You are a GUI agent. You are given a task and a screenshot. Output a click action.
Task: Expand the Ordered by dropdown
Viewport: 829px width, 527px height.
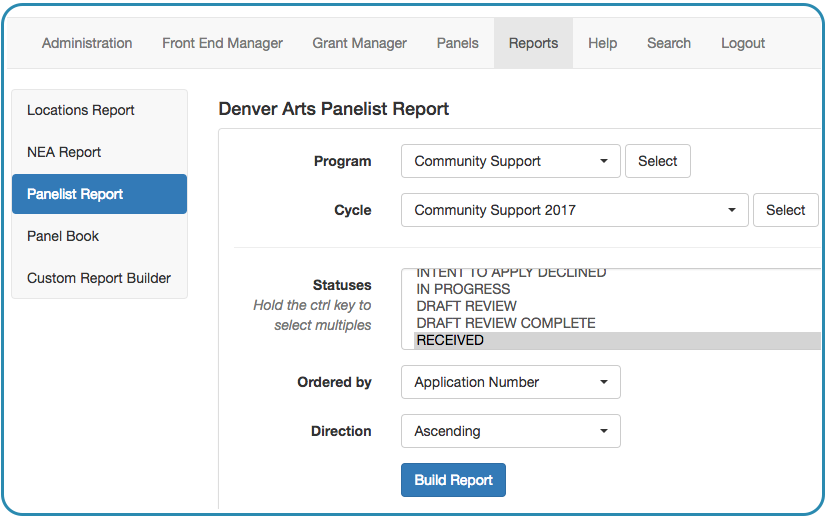click(x=511, y=382)
